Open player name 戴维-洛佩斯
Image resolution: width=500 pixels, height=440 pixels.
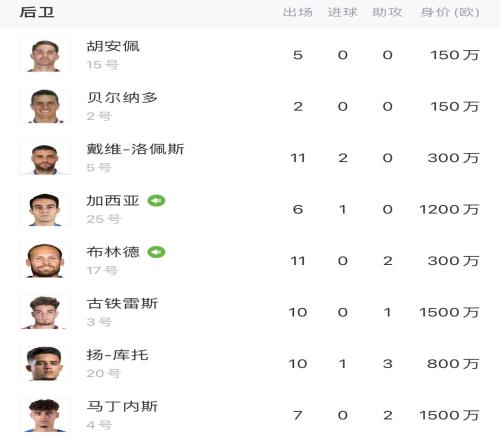(x=135, y=149)
